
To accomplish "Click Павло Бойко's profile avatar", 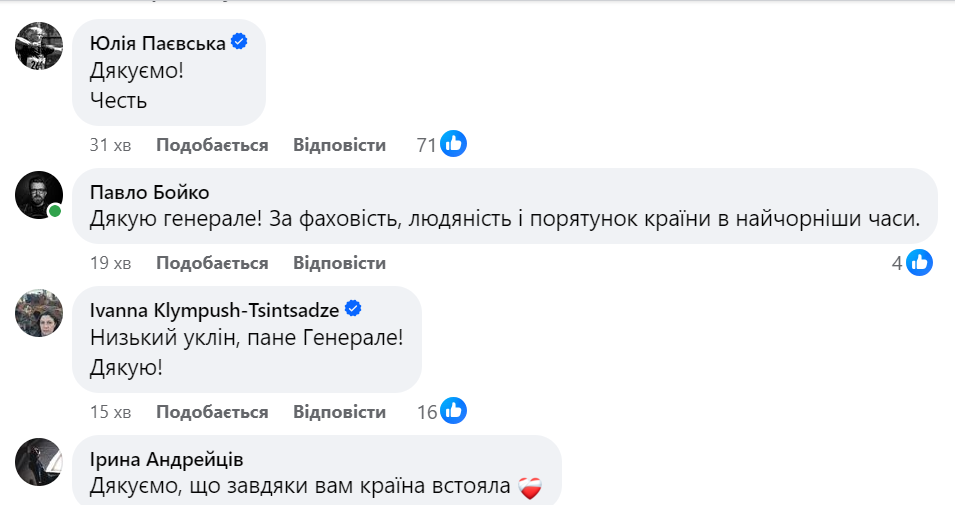I will 39,194.
